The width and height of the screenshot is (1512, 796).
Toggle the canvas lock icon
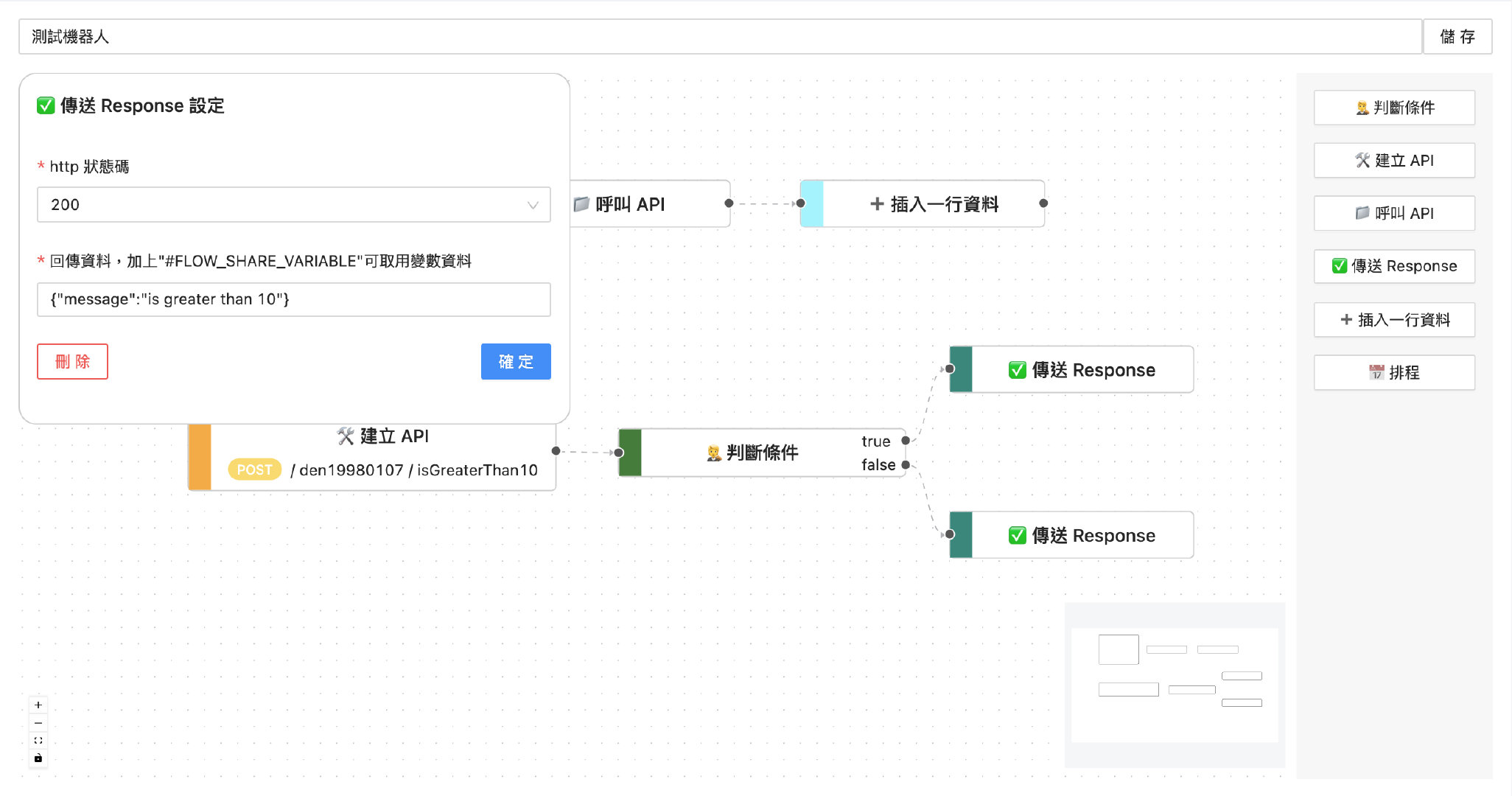38,758
